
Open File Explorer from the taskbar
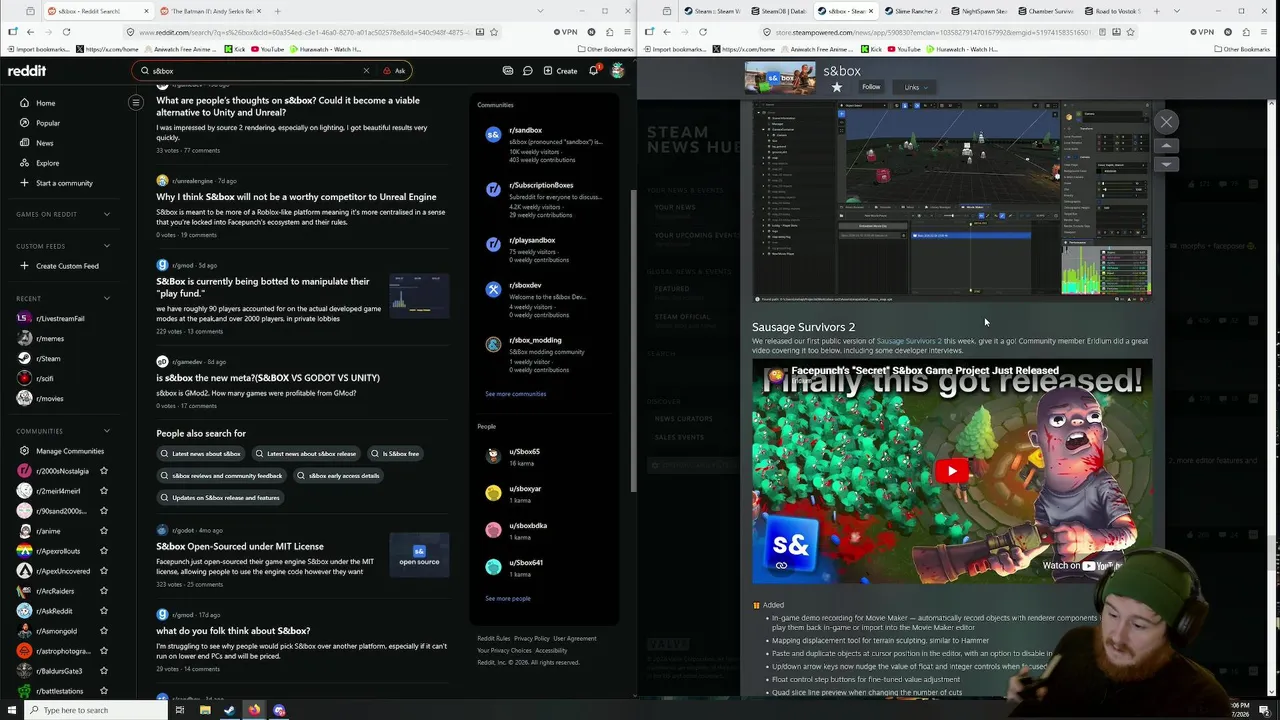(205, 710)
